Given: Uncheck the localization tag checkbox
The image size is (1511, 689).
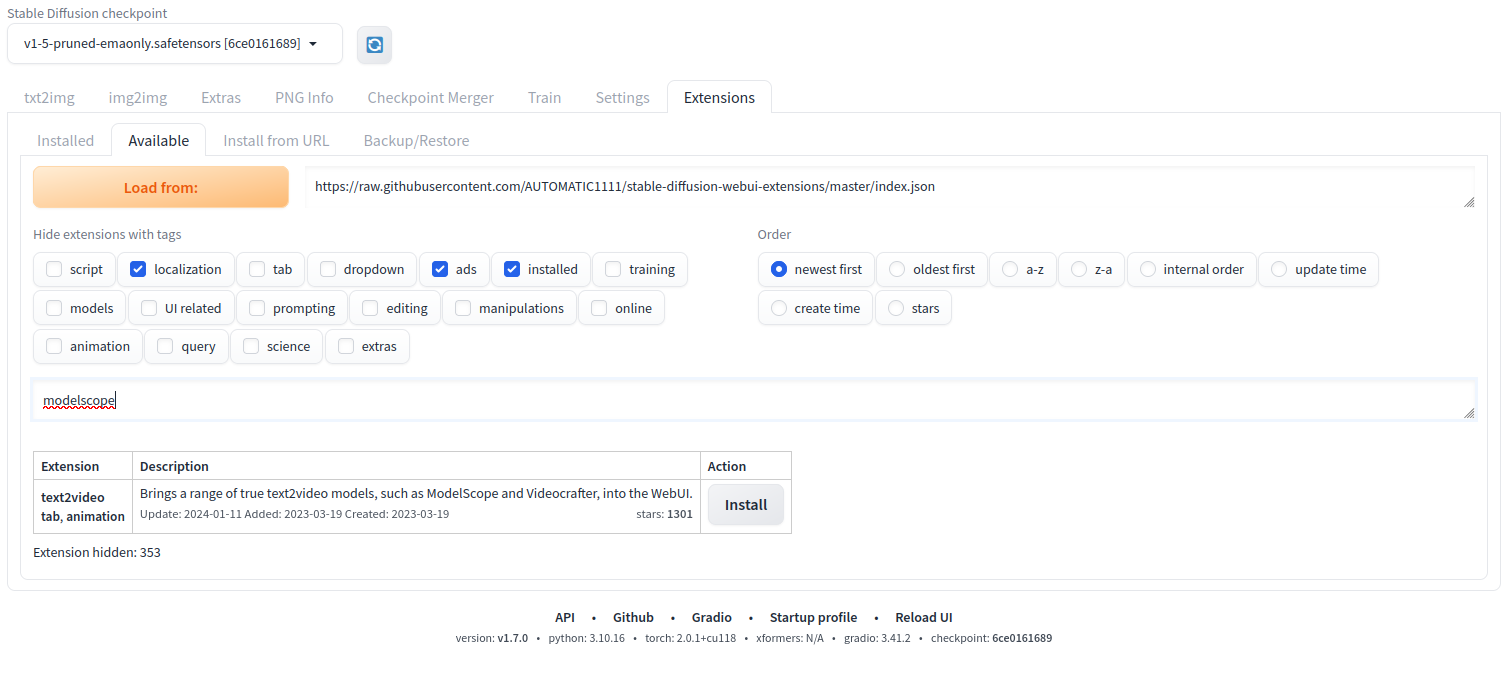Looking at the screenshot, I should [x=139, y=269].
